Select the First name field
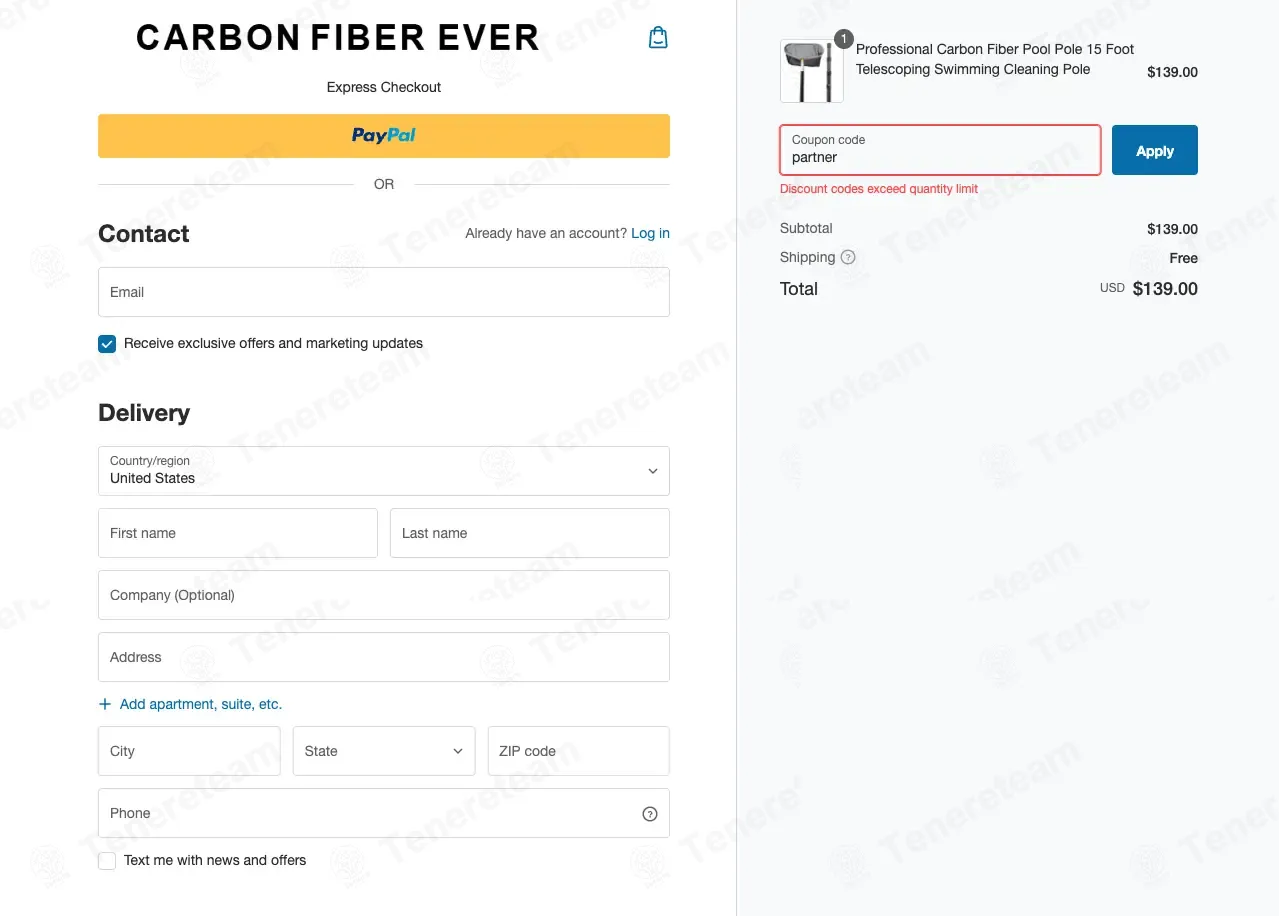The image size is (1279, 916). pos(238,533)
